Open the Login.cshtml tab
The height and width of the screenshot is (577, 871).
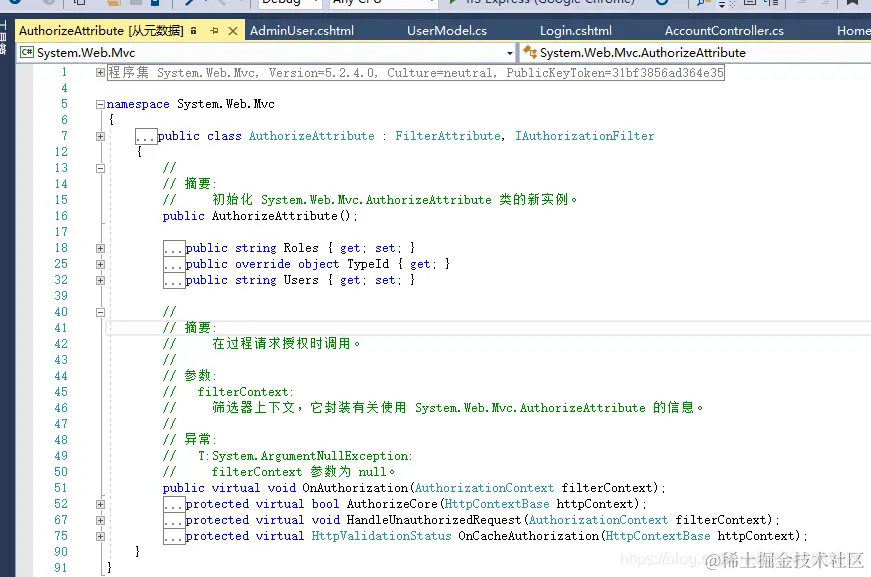(x=575, y=31)
